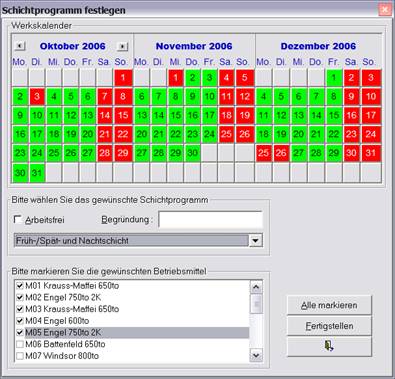395x379 pixels.
Task: Click November 2006 month heading
Action: pyautogui.click(x=194, y=46)
